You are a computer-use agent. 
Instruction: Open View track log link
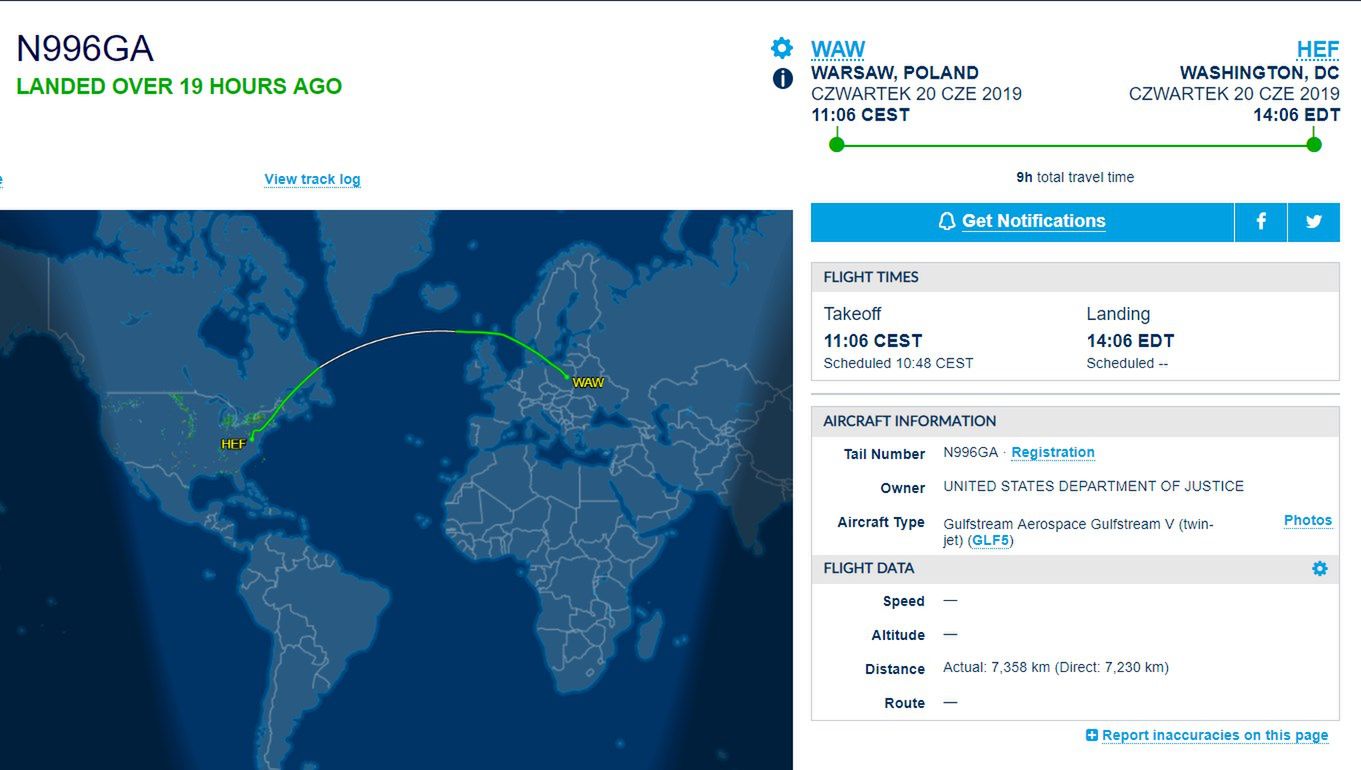tap(312, 179)
